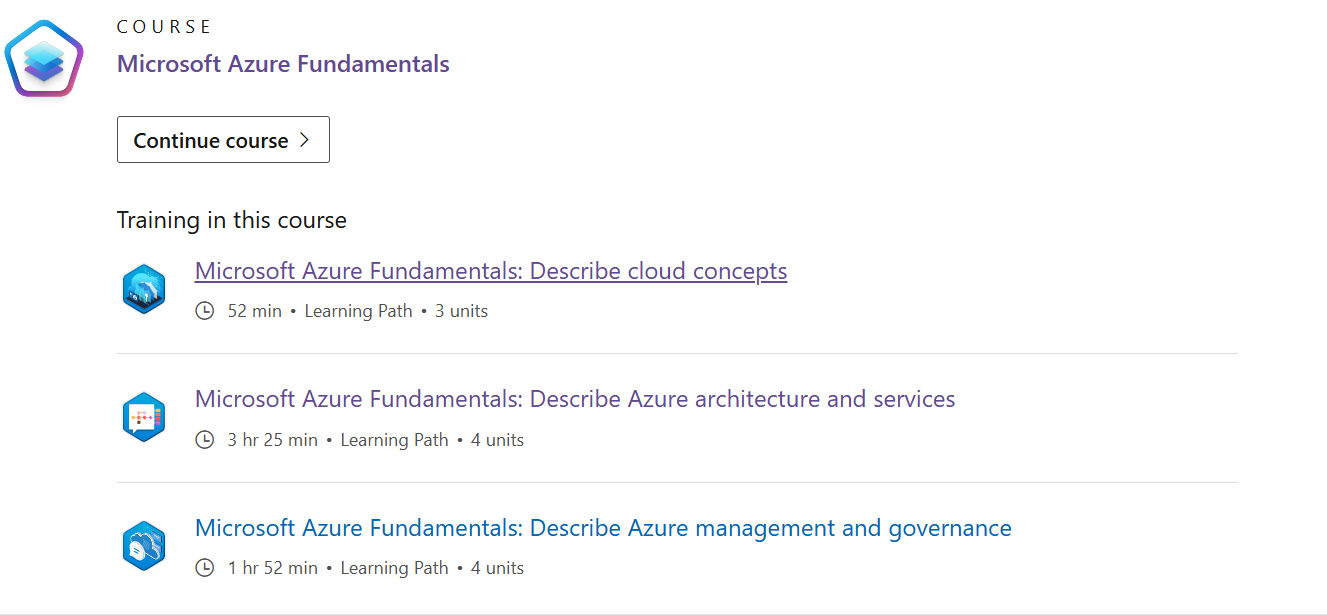The width and height of the screenshot is (1327, 615).
Task: Click the 52 min duration text
Action: tap(255, 311)
